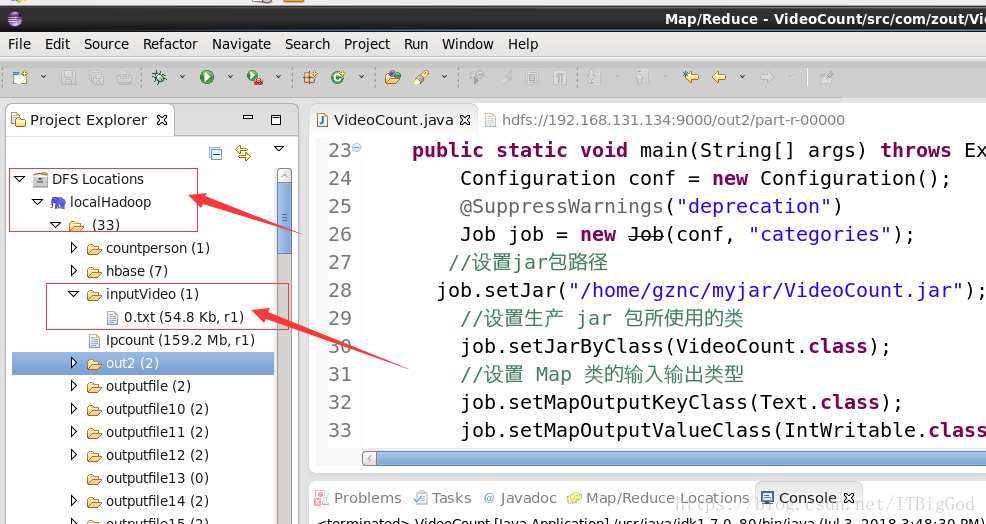The image size is (986, 524).
Task: Click the Run External Tools icon
Action: tap(255, 77)
